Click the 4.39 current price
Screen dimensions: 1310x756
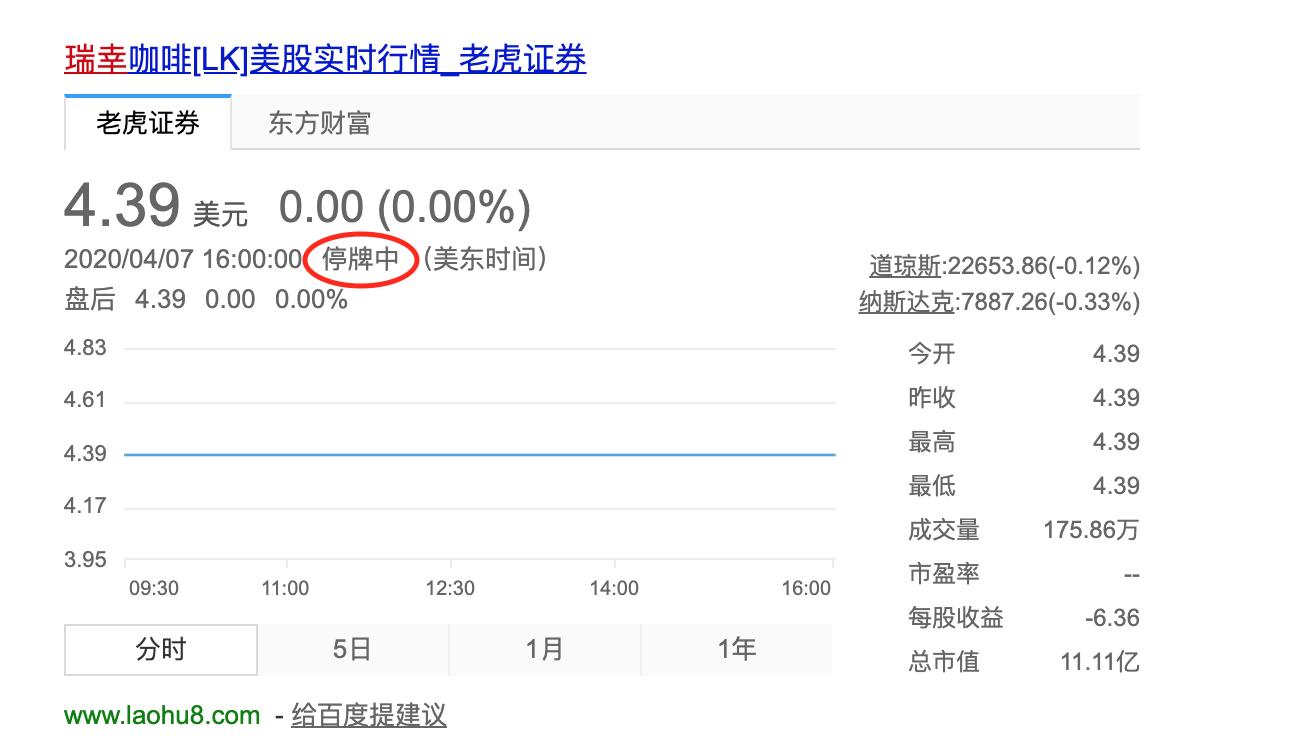coord(122,205)
